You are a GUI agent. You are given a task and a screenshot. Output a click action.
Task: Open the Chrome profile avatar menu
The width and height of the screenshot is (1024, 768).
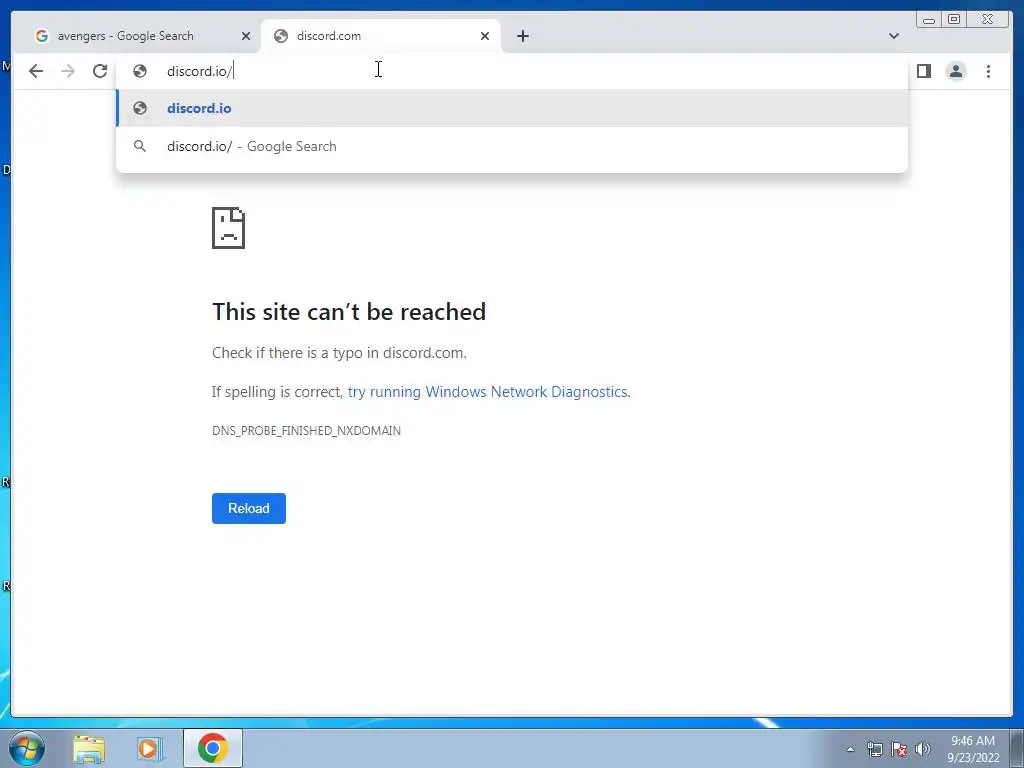pos(956,71)
